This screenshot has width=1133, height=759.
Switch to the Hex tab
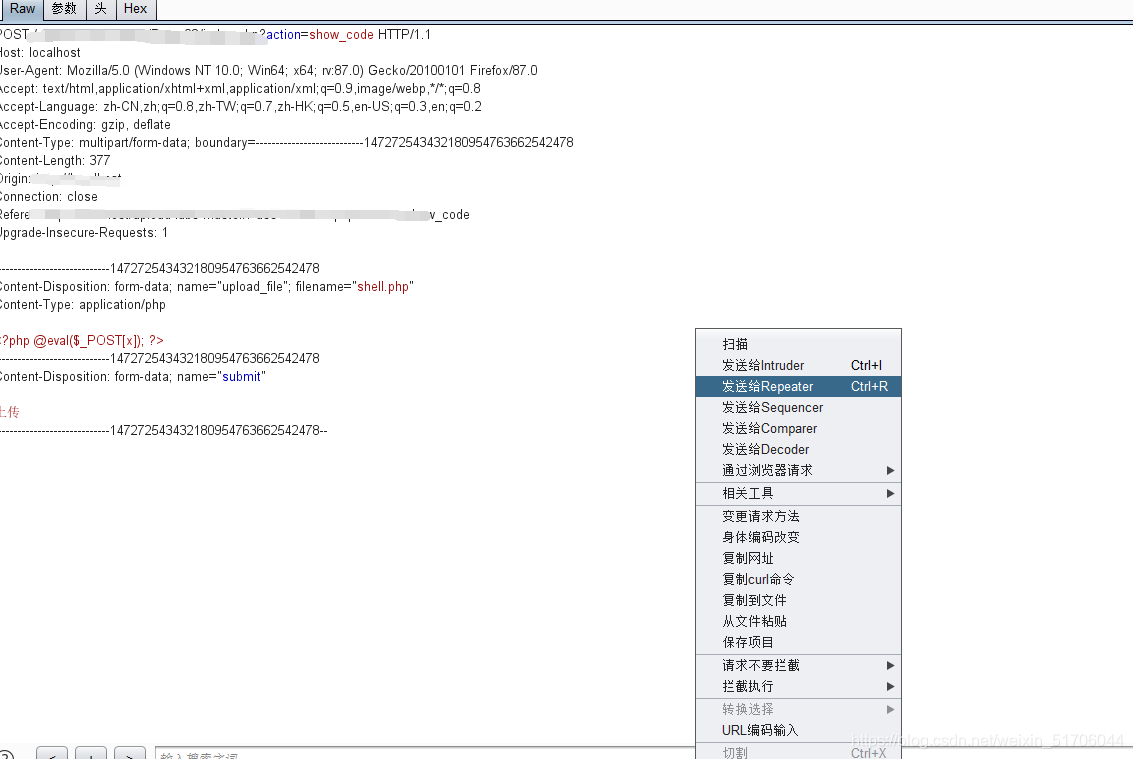(x=135, y=9)
